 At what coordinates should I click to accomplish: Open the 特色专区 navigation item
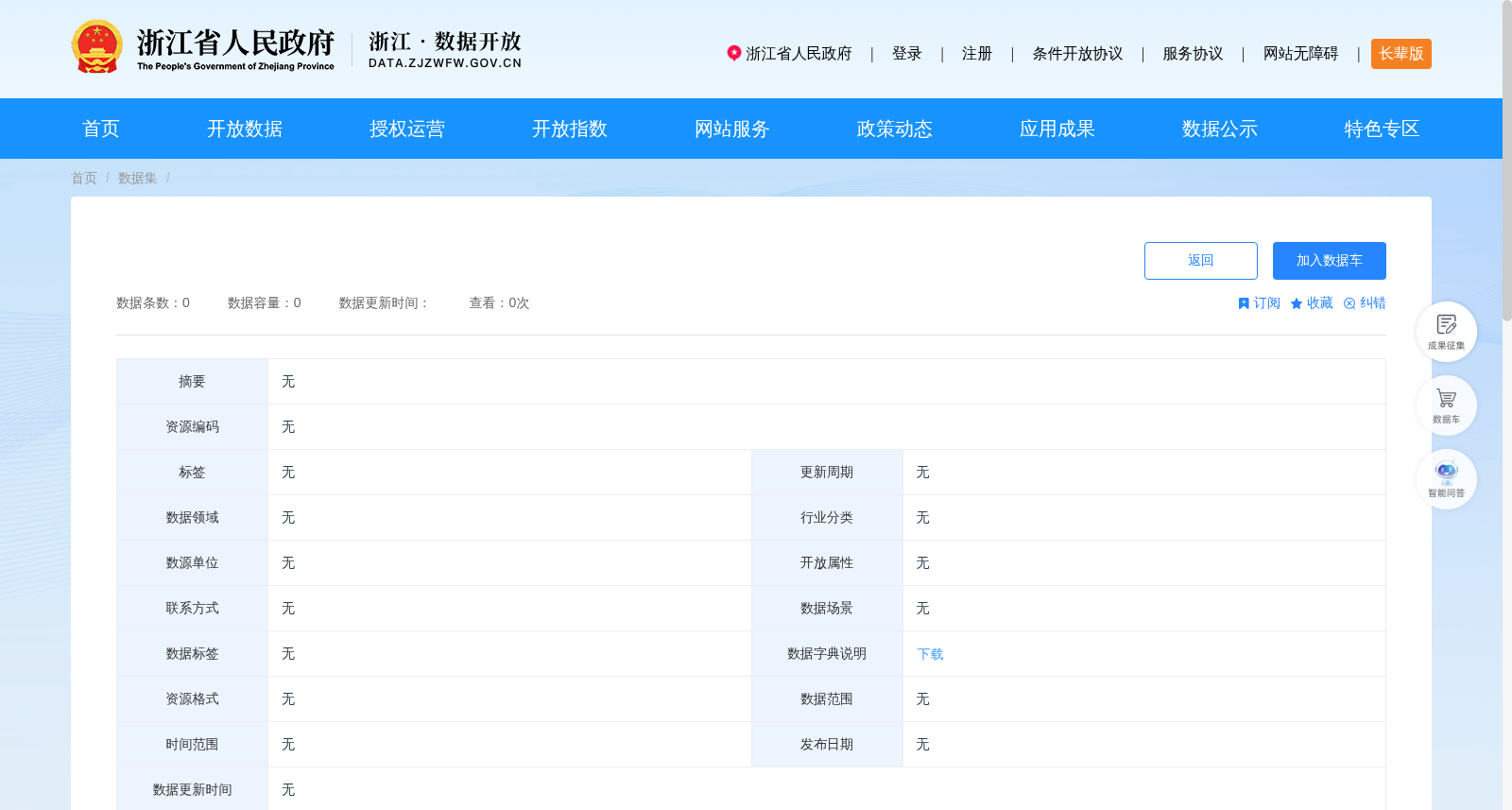click(1383, 129)
